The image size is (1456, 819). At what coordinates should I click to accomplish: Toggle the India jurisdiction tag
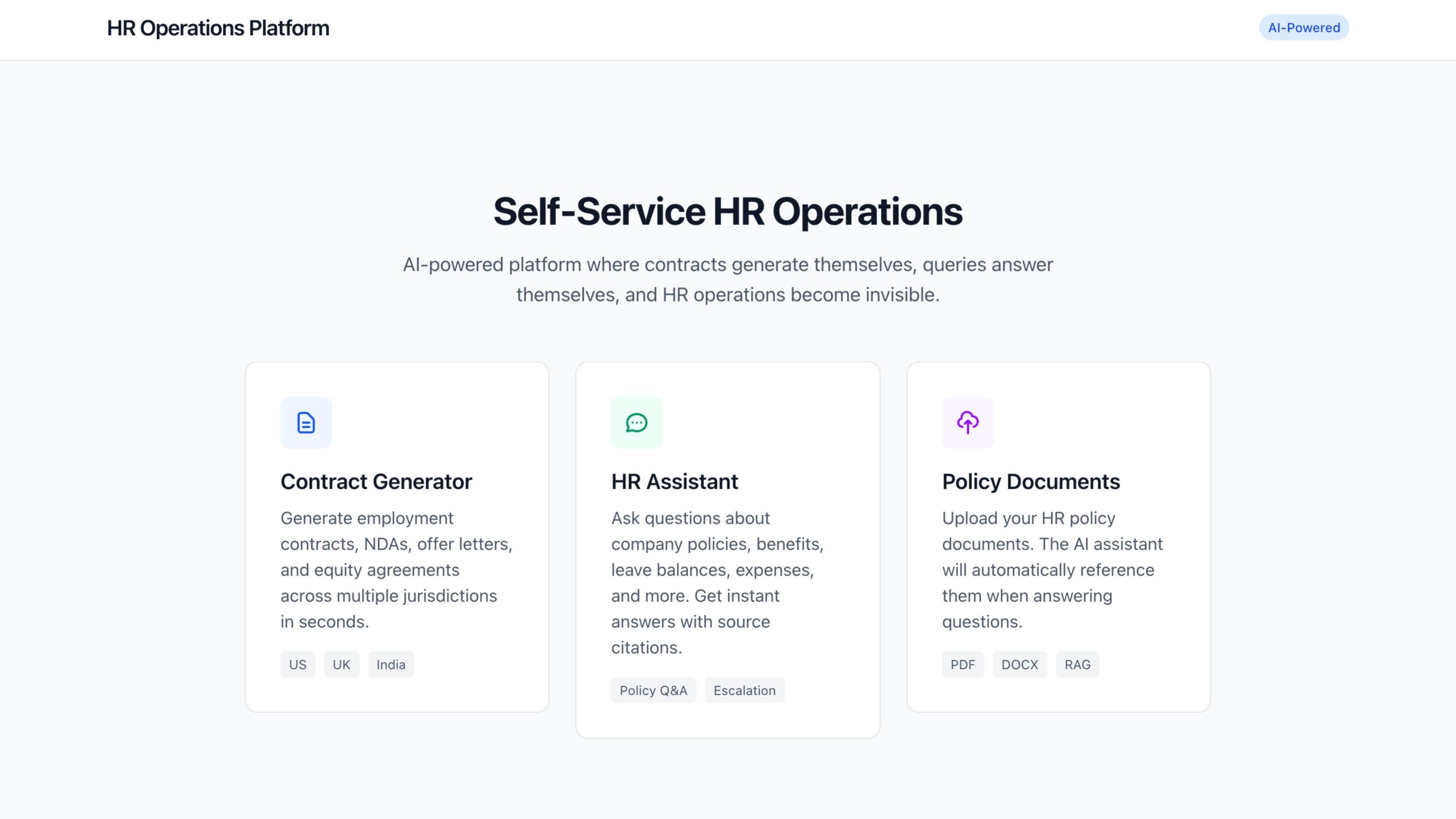[x=391, y=664]
